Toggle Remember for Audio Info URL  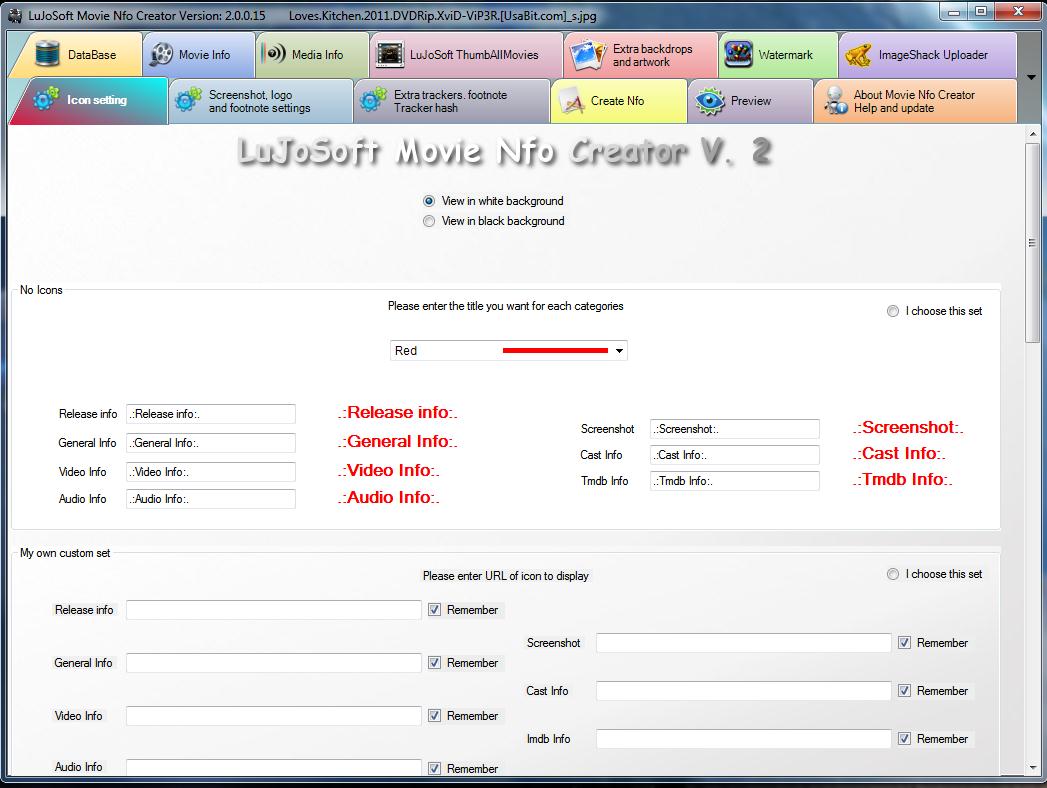435,768
